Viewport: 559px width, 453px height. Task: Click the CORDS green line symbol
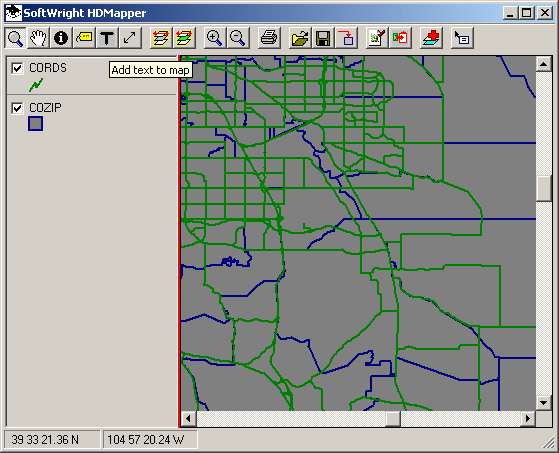click(36, 85)
